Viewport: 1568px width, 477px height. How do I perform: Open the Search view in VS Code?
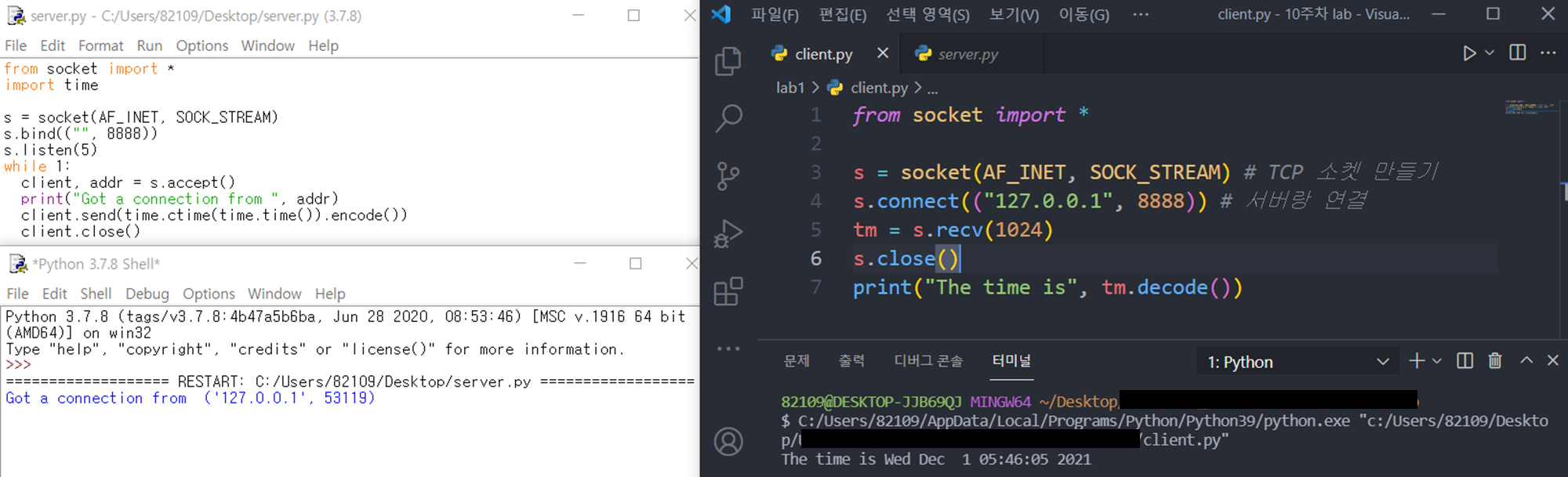point(728,118)
